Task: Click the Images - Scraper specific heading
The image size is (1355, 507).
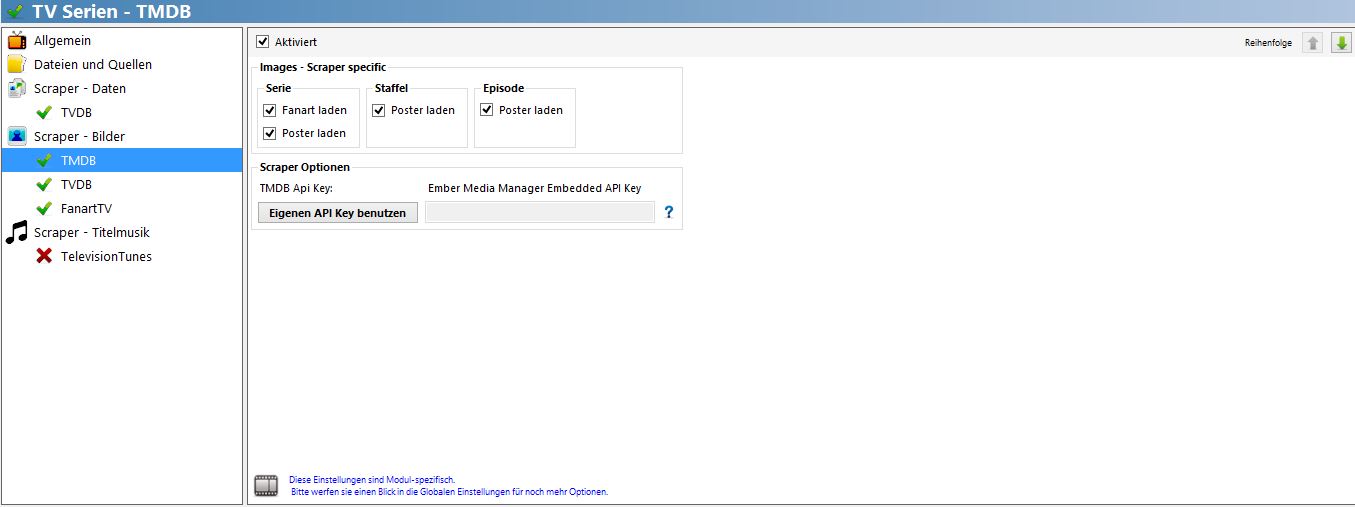Action: [323, 67]
